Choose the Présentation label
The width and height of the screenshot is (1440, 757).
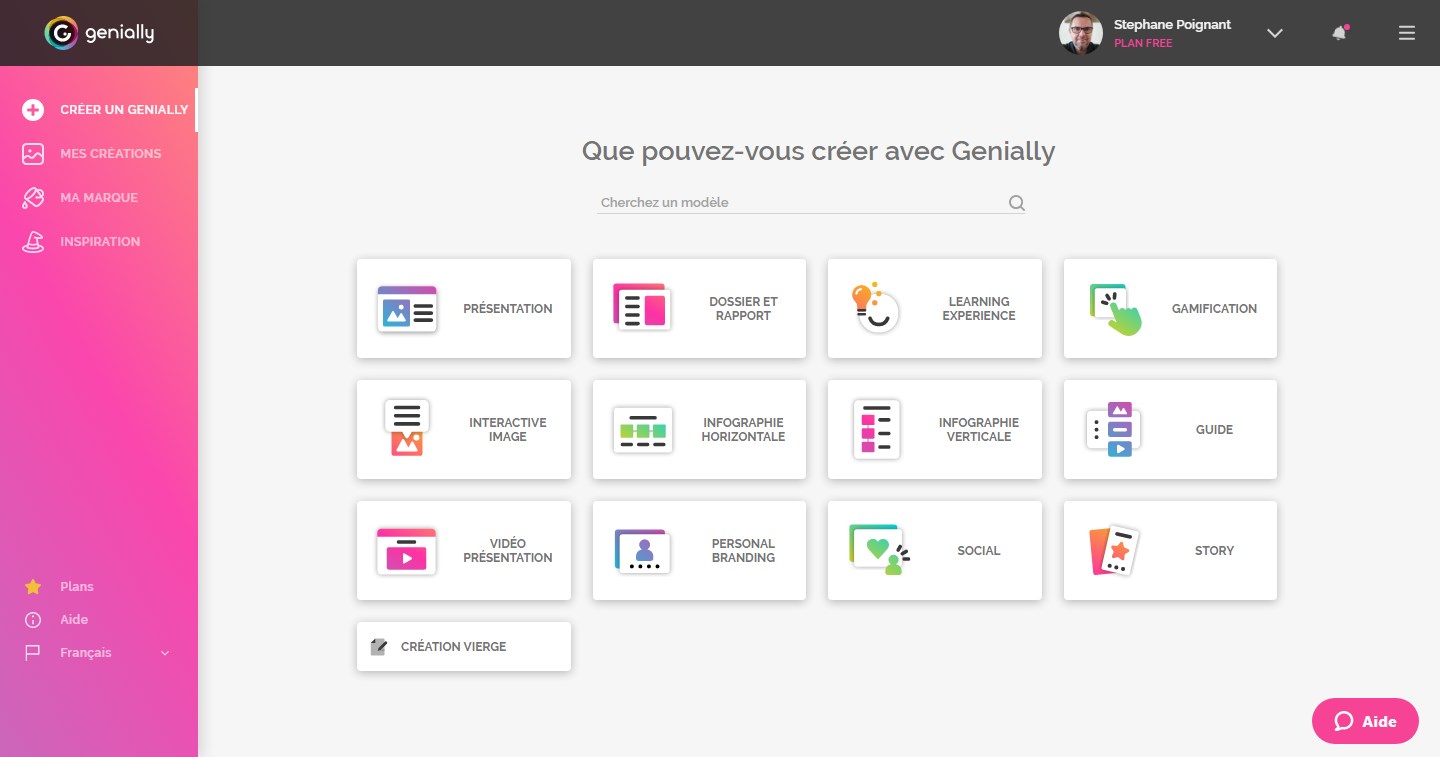(508, 309)
